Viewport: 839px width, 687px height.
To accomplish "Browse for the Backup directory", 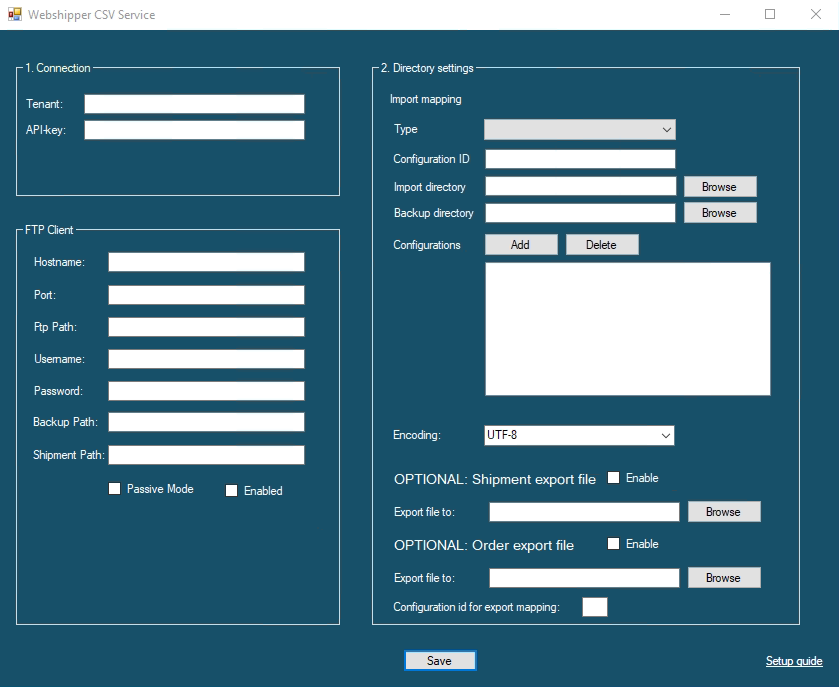I will [719, 213].
